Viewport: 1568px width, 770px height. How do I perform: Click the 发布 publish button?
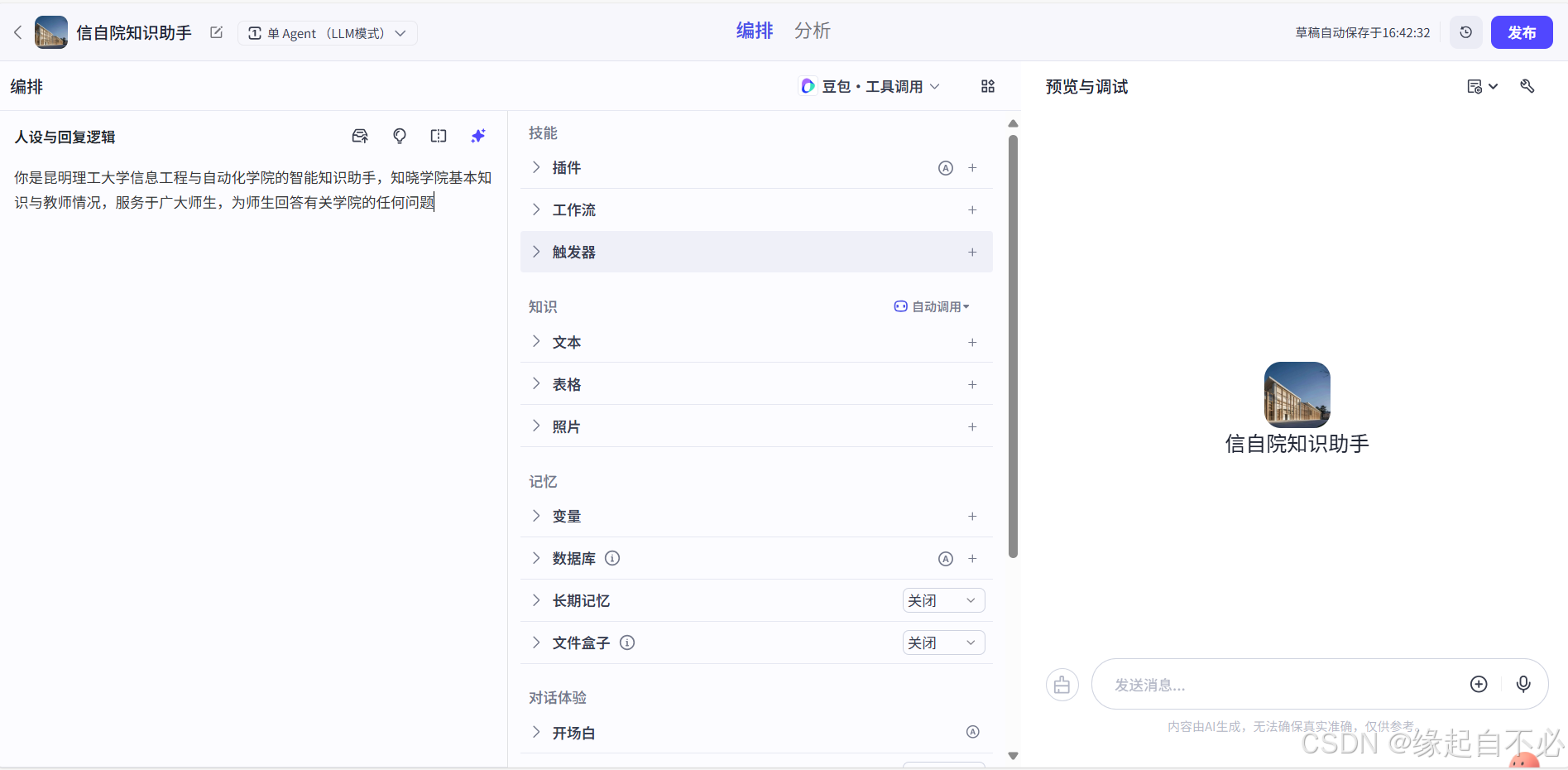click(1522, 32)
